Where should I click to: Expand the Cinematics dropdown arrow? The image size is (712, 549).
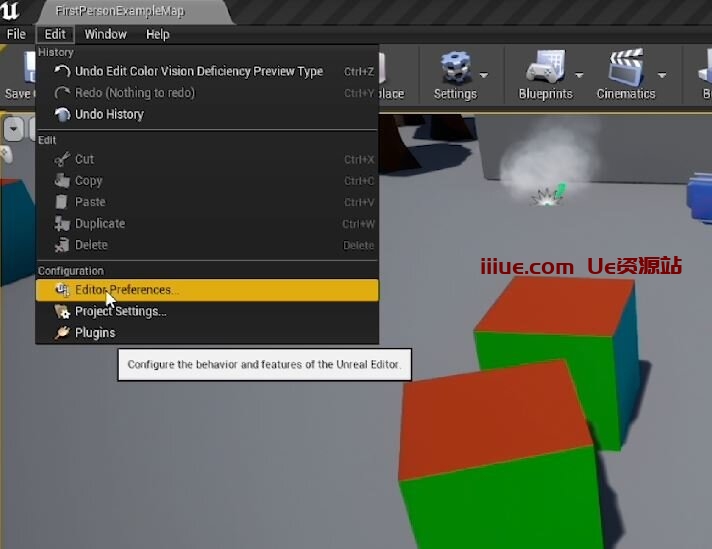661,75
